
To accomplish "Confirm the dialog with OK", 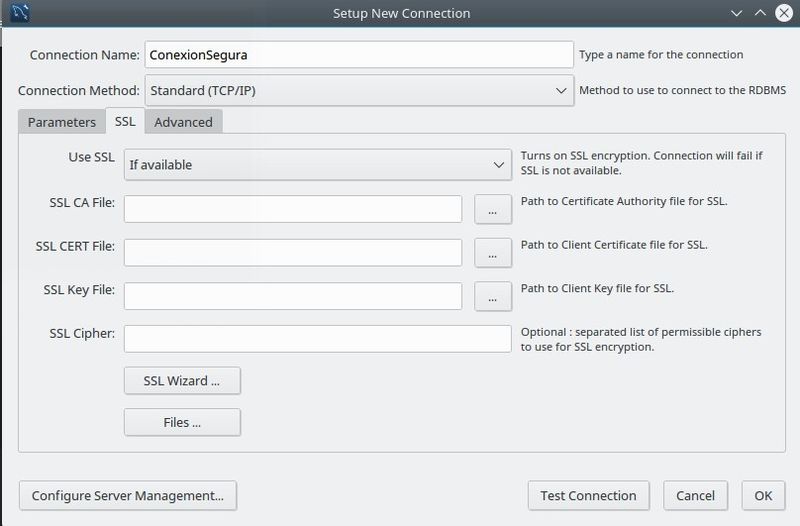I will click(763, 495).
